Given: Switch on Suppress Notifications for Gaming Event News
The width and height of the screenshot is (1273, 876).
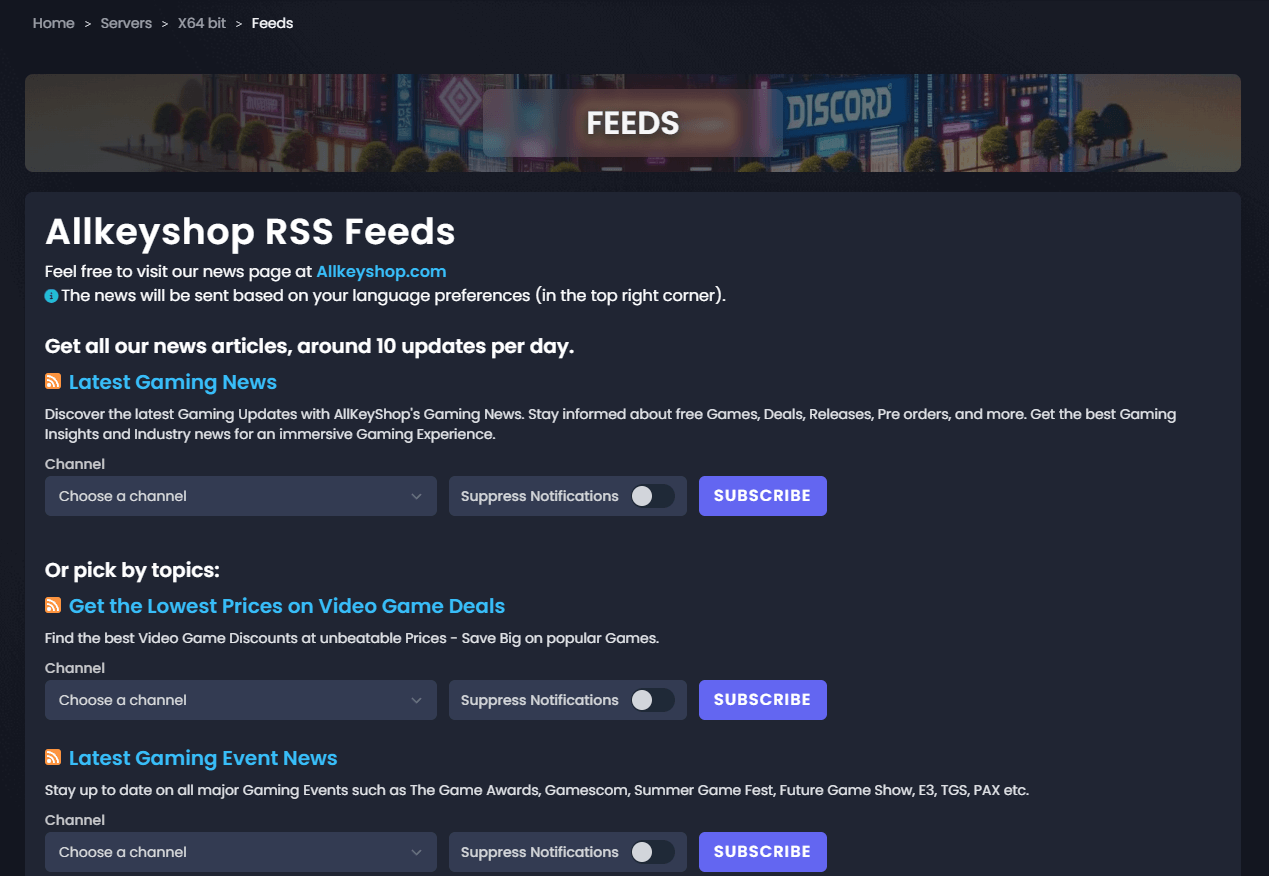Looking at the screenshot, I should point(652,852).
